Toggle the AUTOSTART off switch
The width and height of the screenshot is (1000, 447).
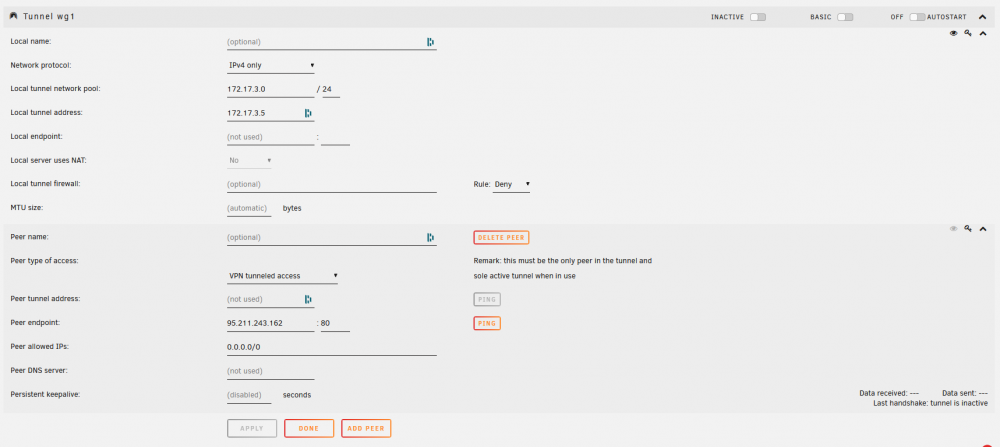tap(917, 17)
